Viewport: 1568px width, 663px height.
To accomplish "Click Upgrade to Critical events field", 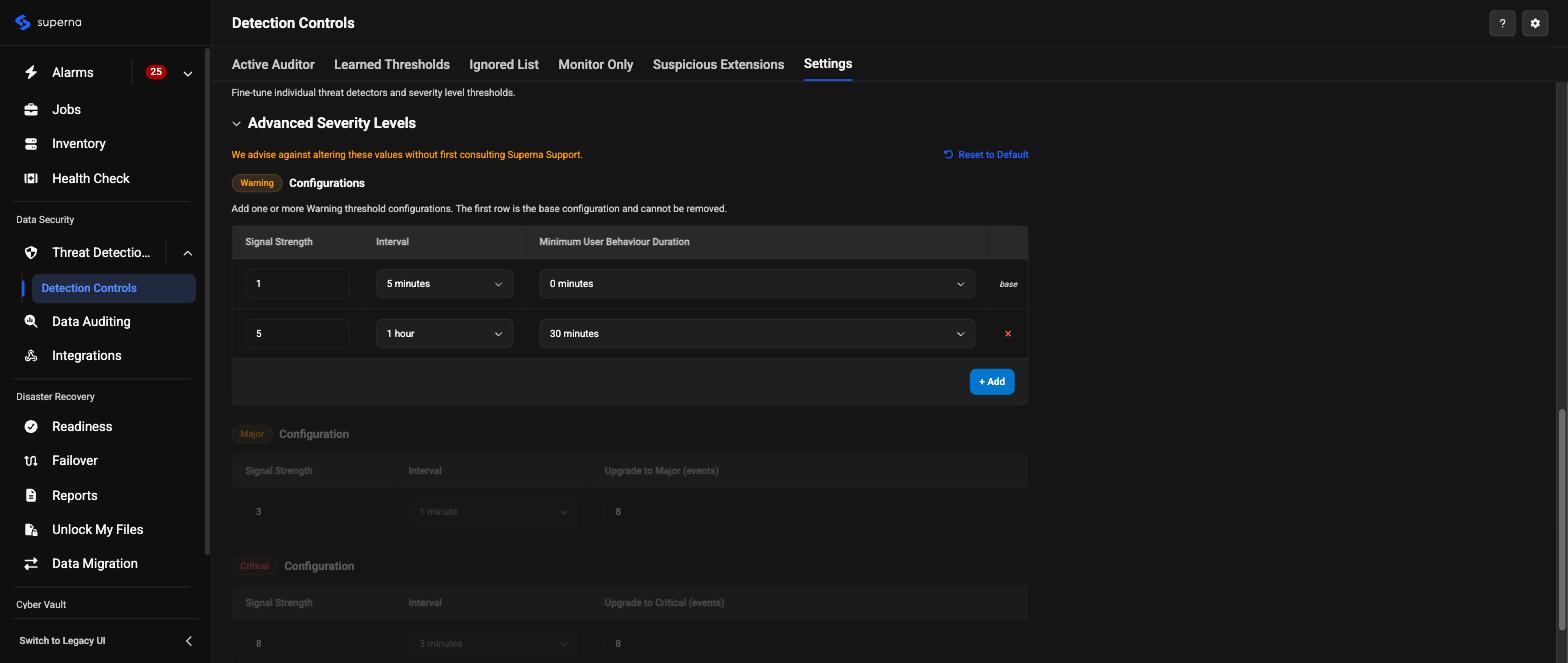I will pyautogui.click(x=809, y=644).
